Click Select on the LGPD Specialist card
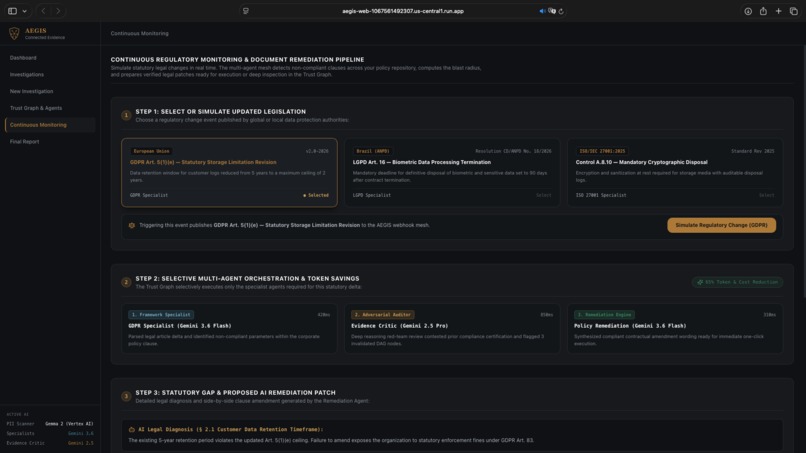Screen dimensions: 806x453 coord(543,195)
